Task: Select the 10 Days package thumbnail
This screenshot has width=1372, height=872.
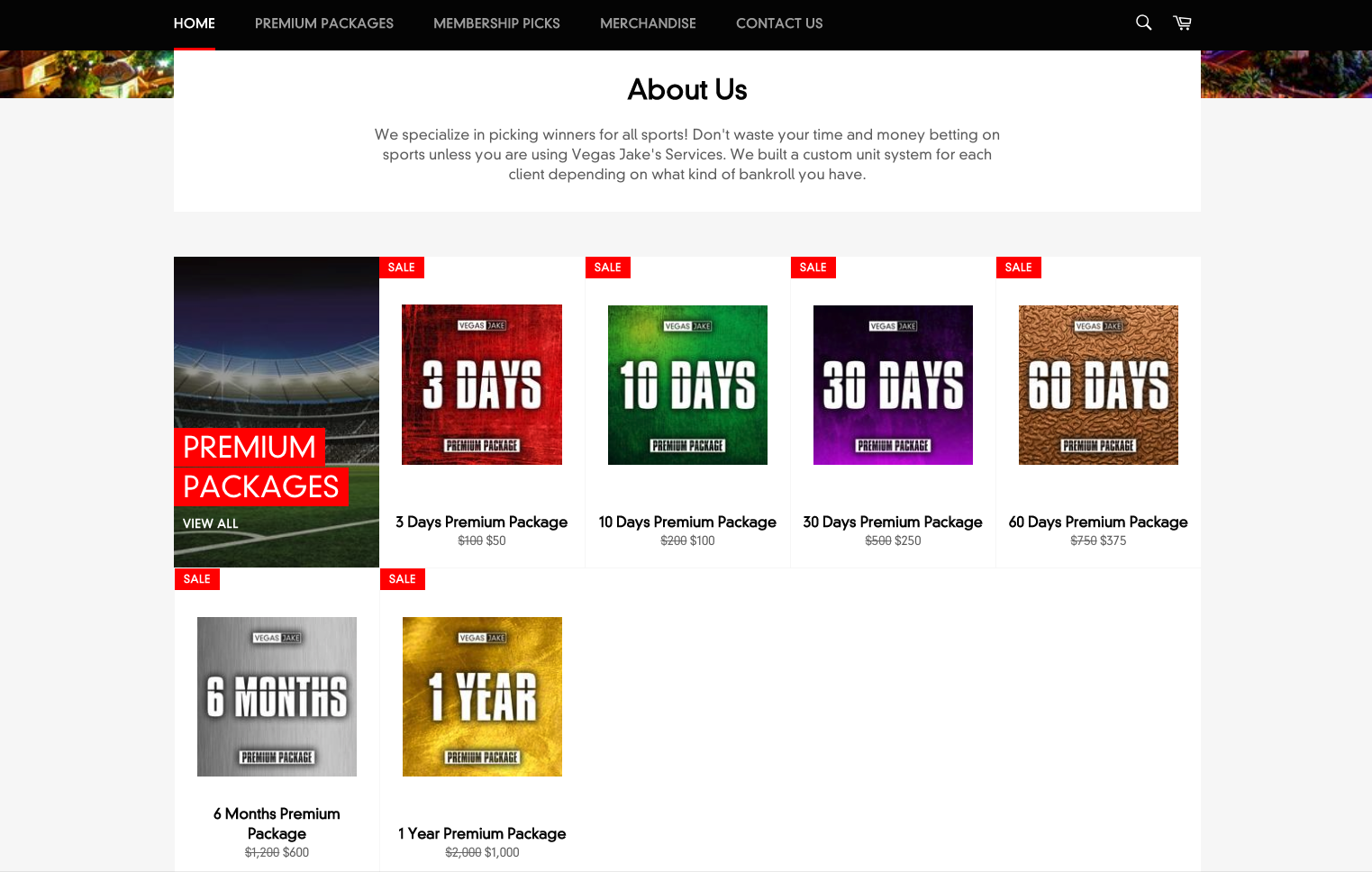Action: [687, 385]
